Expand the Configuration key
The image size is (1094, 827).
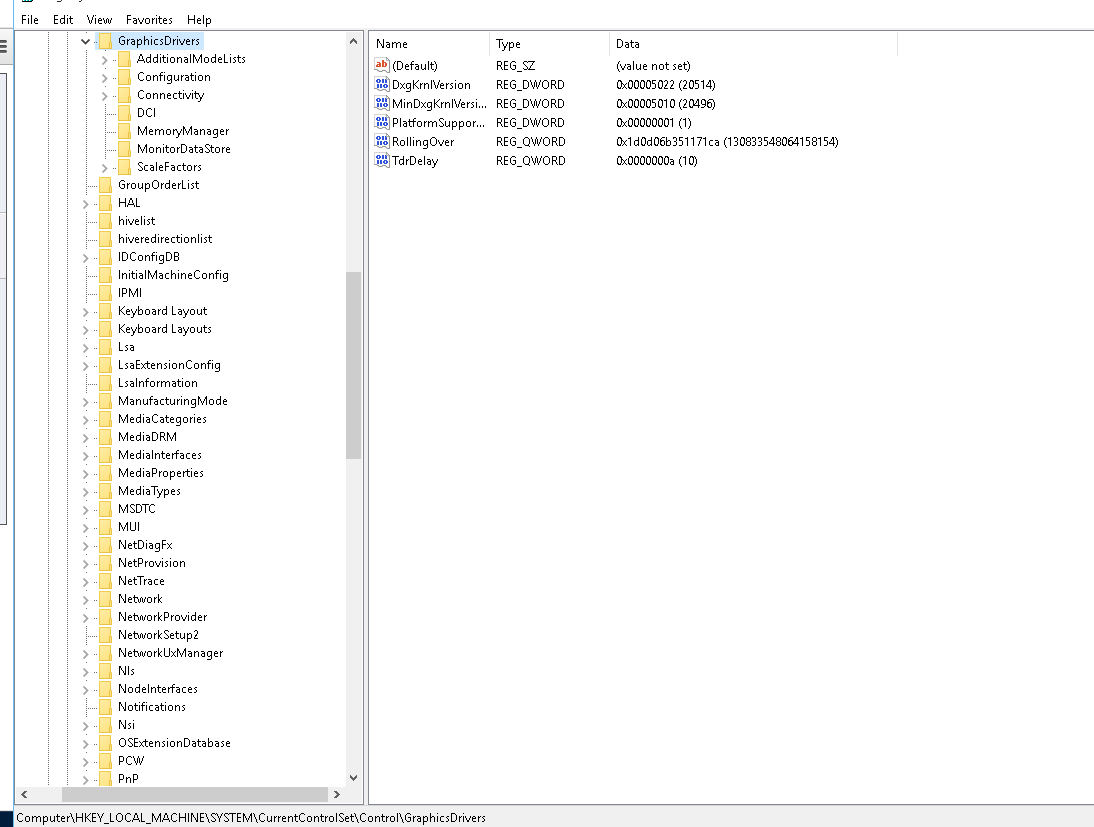point(105,78)
